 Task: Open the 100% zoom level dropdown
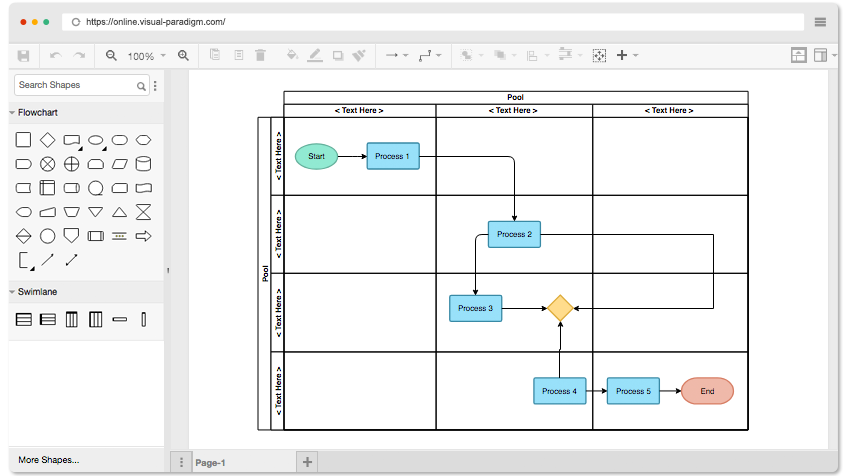coord(147,56)
